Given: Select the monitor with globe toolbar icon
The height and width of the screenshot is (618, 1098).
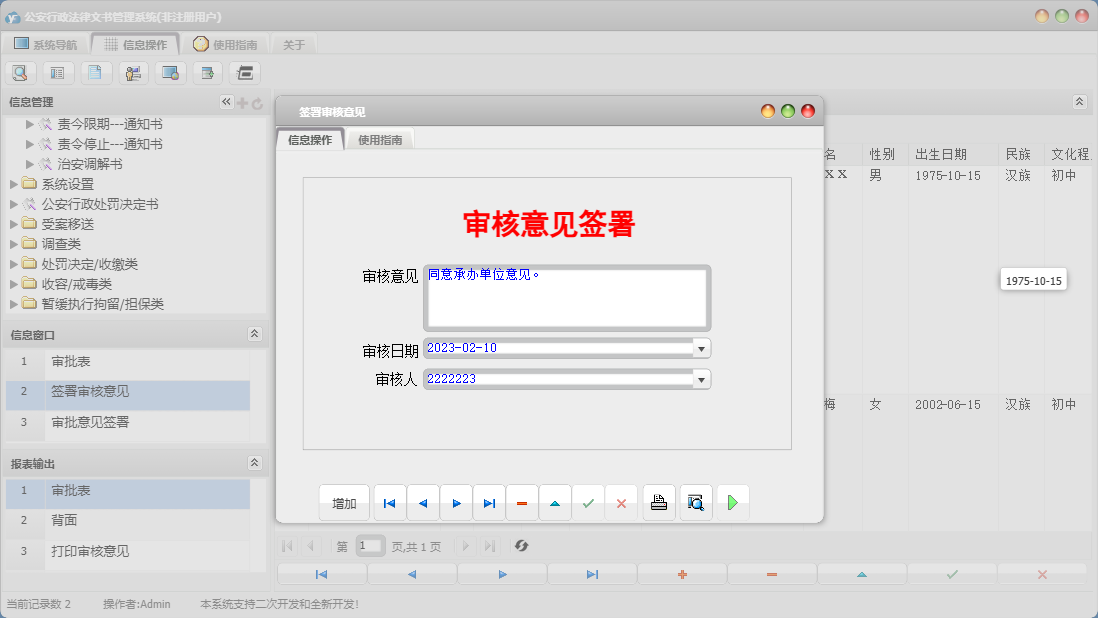Looking at the screenshot, I should [168, 72].
